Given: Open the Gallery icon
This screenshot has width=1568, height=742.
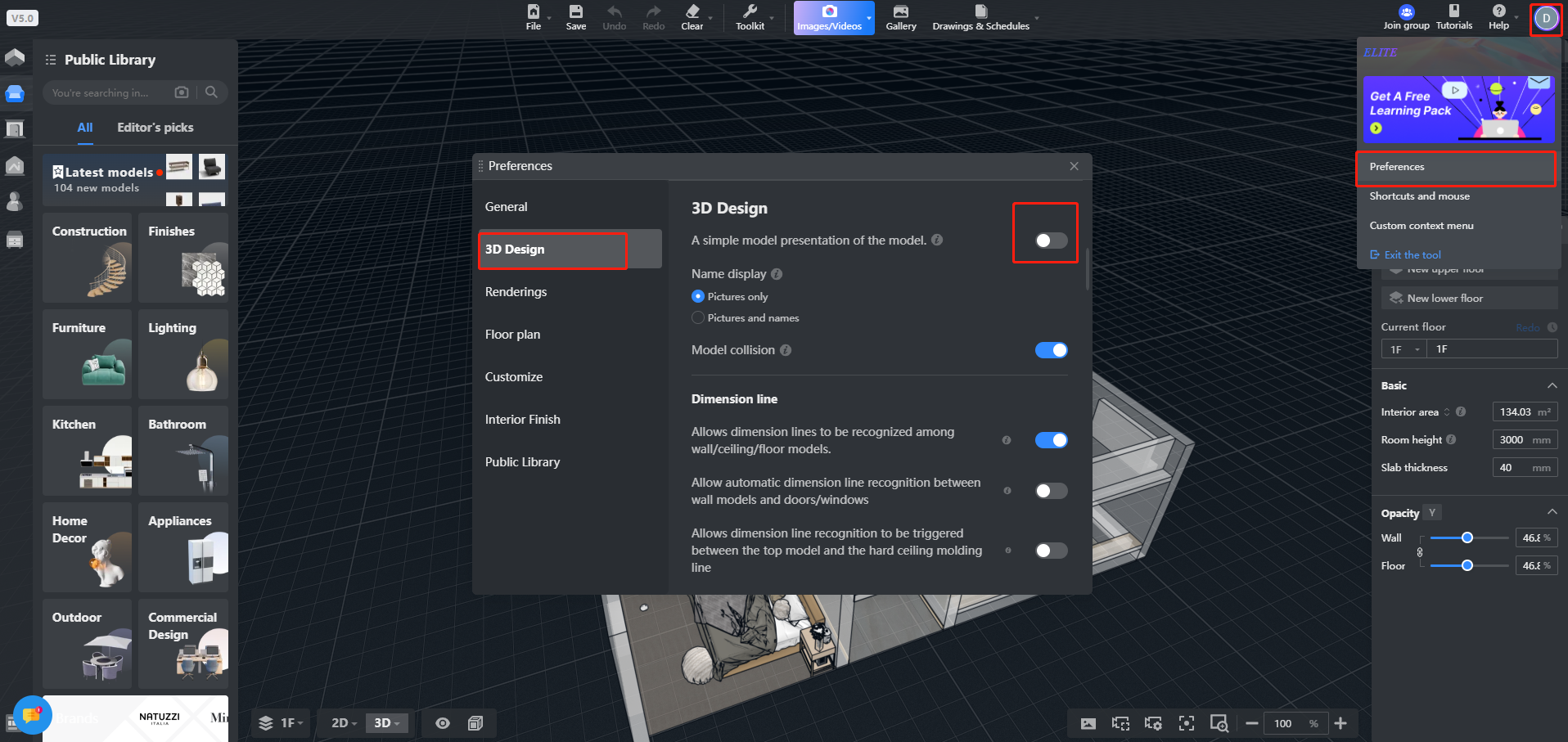Looking at the screenshot, I should point(901,11).
